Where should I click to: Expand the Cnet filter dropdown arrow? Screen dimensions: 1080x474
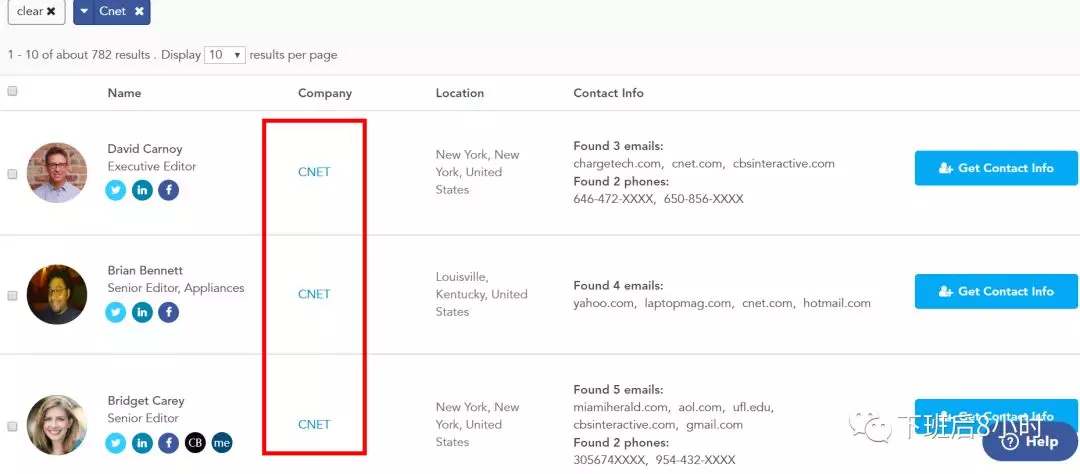tap(84, 11)
